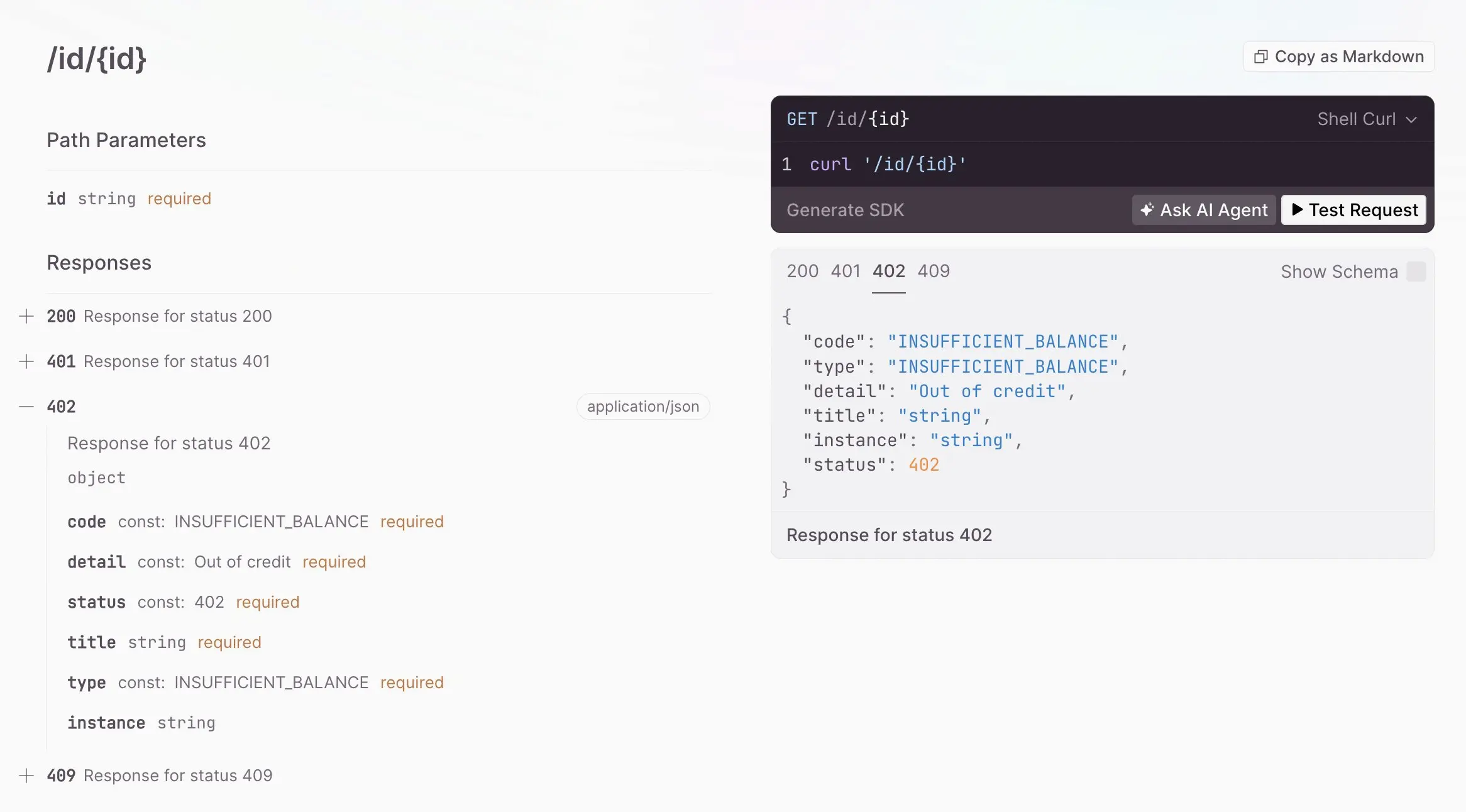Click the copy icon in Copy as Markdown

pyautogui.click(x=1261, y=57)
